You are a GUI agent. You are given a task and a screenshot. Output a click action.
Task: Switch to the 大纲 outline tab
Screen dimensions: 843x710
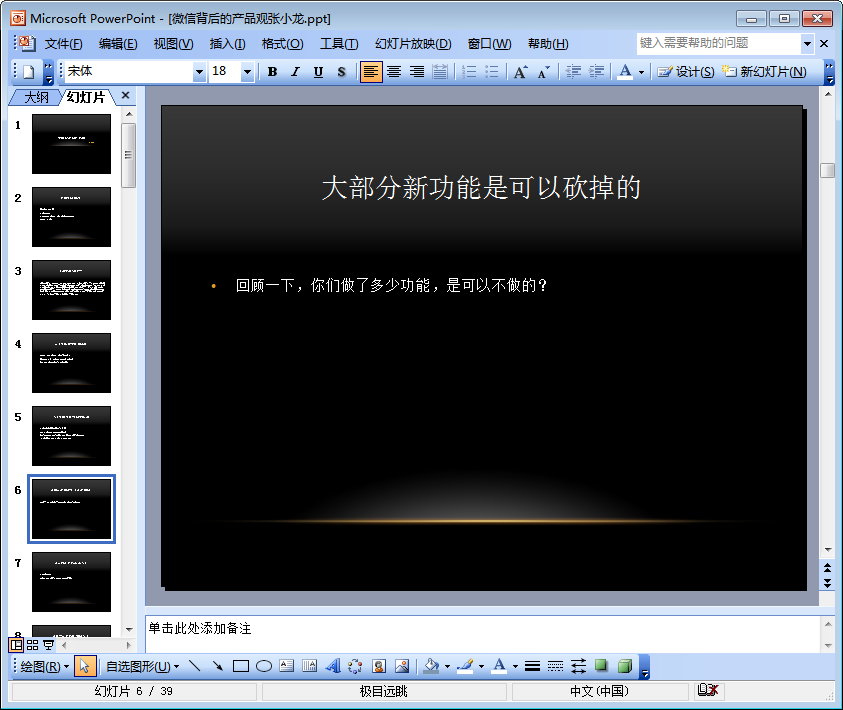(37, 97)
